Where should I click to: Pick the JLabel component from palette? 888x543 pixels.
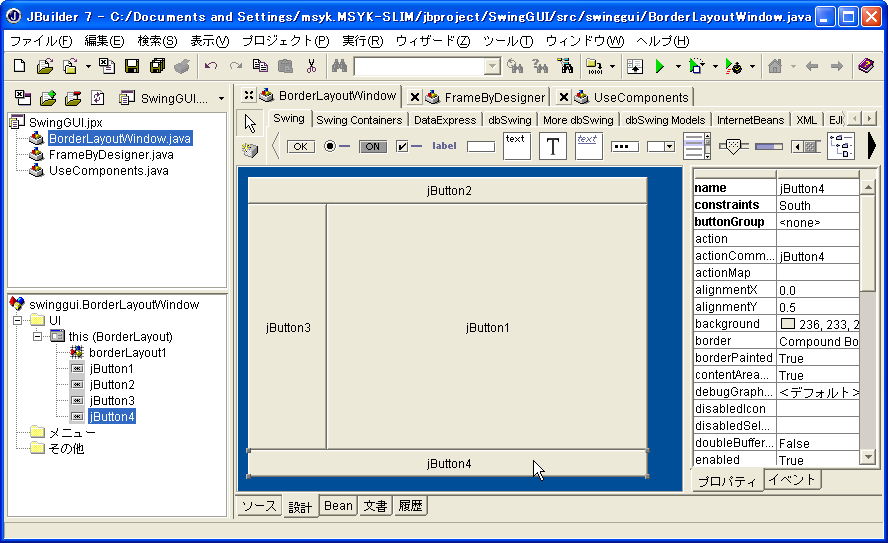click(x=444, y=146)
